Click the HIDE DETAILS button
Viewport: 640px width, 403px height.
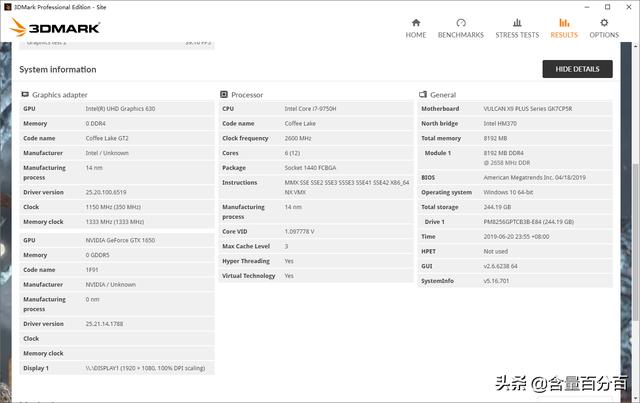pyautogui.click(x=578, y=69)
